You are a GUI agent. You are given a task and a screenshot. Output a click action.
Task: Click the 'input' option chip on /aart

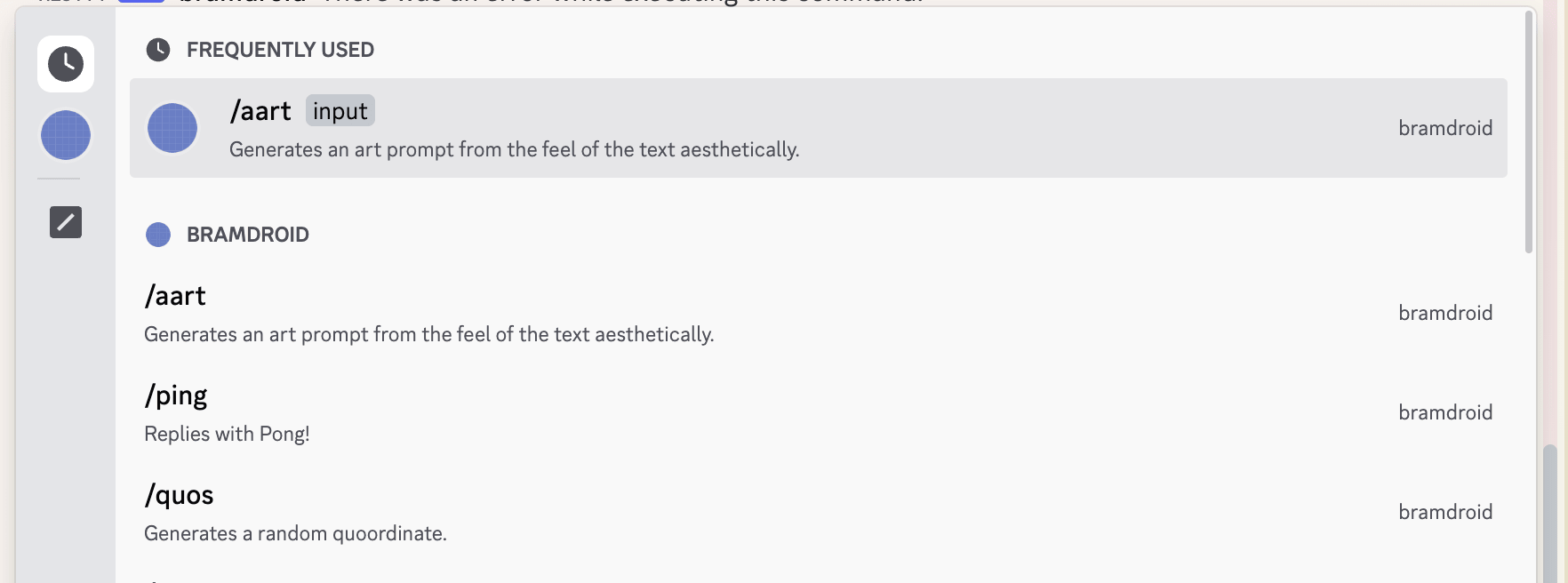coord(340,111)
